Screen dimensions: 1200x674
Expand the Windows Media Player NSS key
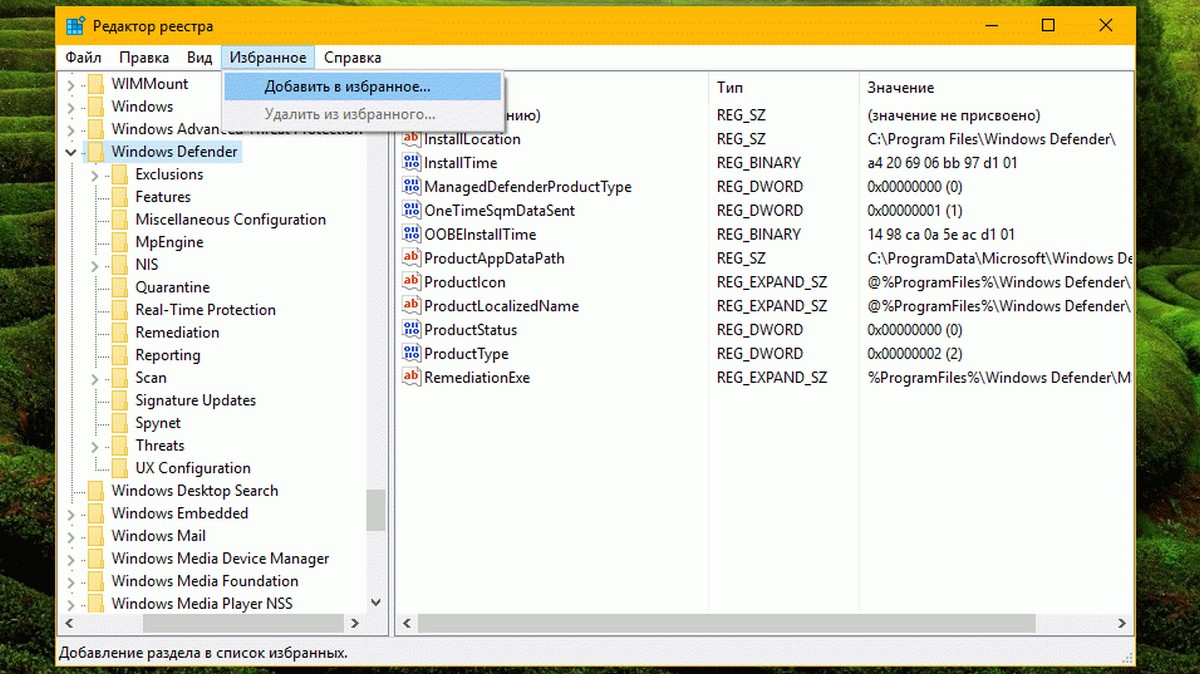(70, 604)
